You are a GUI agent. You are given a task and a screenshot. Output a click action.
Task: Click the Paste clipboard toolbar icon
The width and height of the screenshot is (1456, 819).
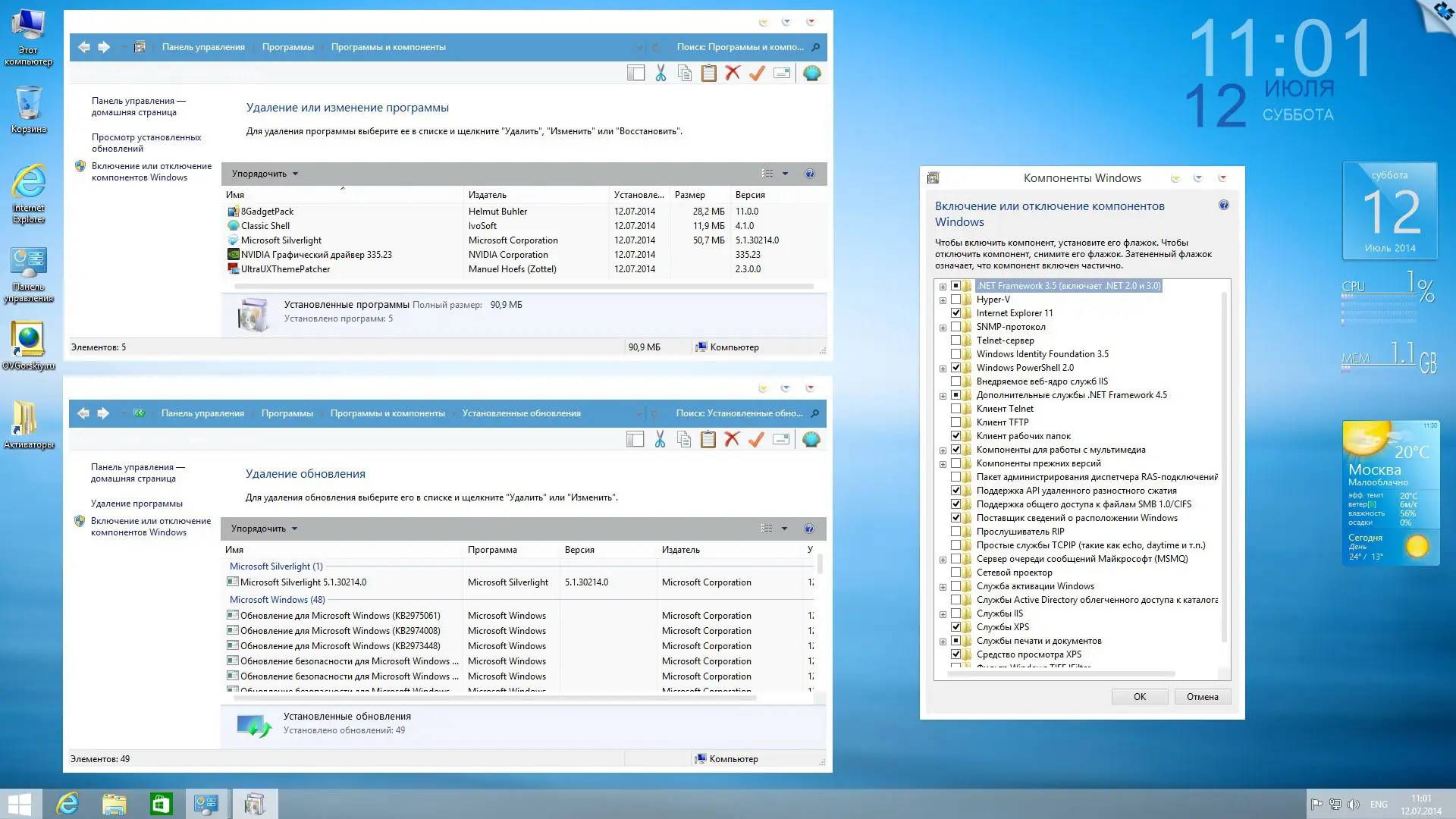click(x=708, y=74)
